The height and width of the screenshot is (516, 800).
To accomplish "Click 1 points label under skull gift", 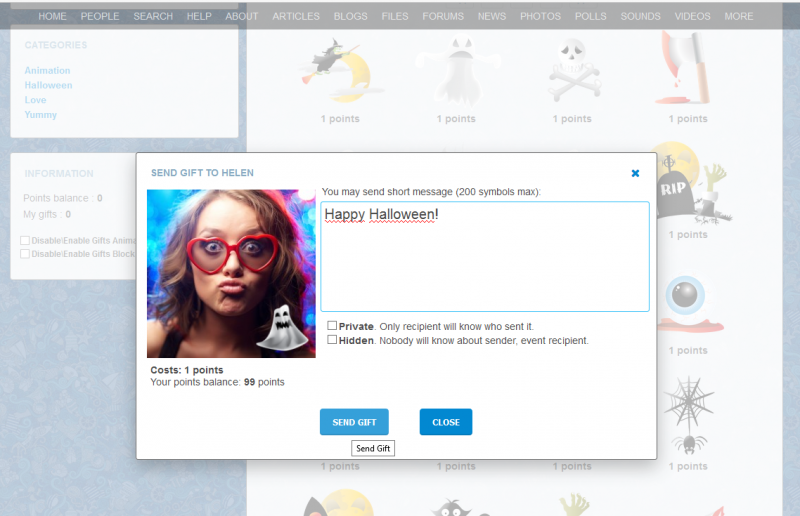I will coord(572,119).
